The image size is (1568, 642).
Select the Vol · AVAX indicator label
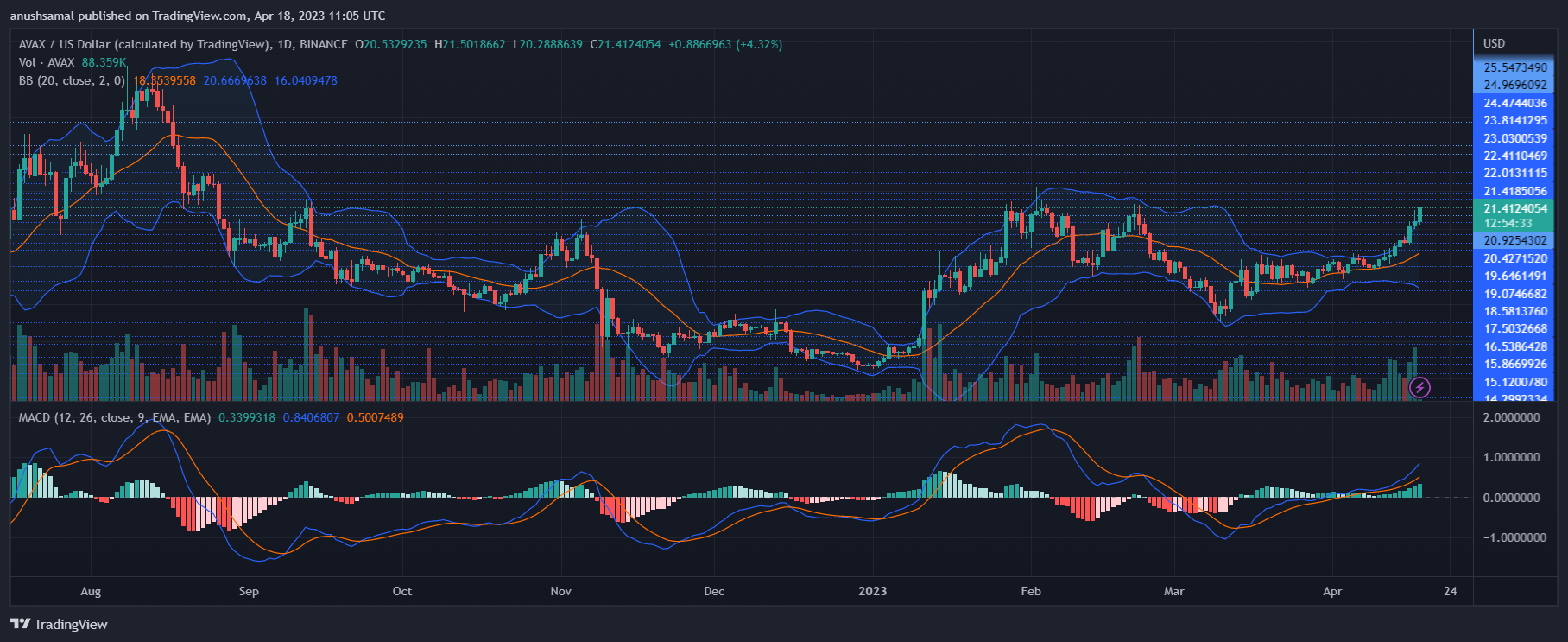tap(47, 62)
